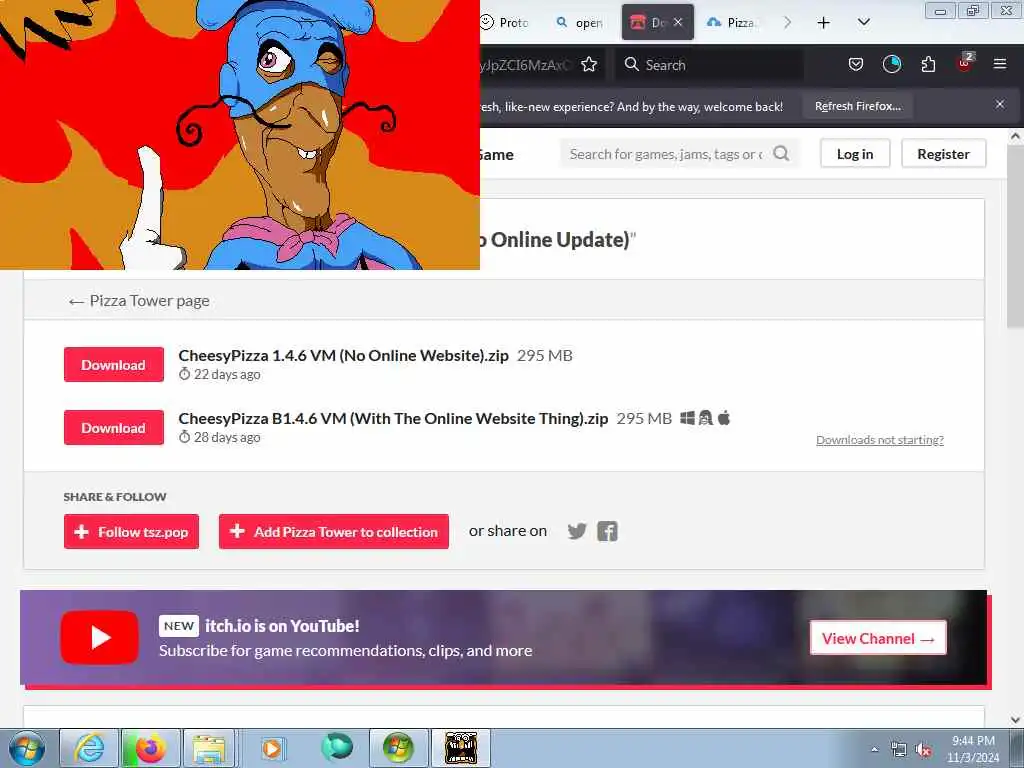Switch to the open search tab
Screen dimensions: 1024x768
579,23
